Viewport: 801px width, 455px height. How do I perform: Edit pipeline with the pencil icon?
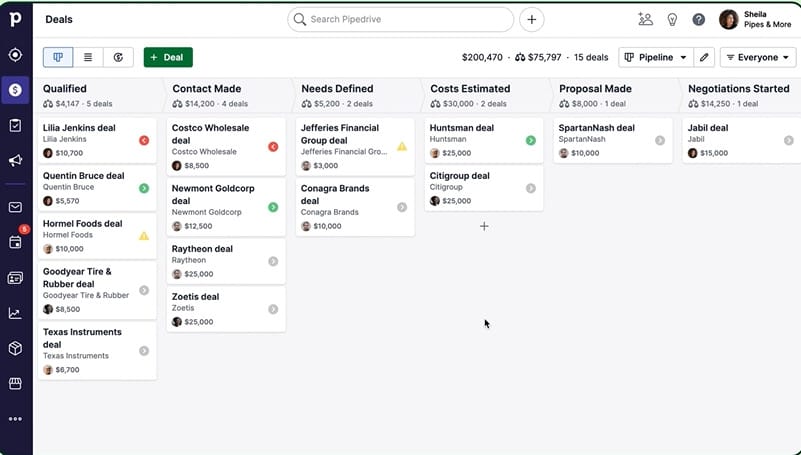(704, 57)
